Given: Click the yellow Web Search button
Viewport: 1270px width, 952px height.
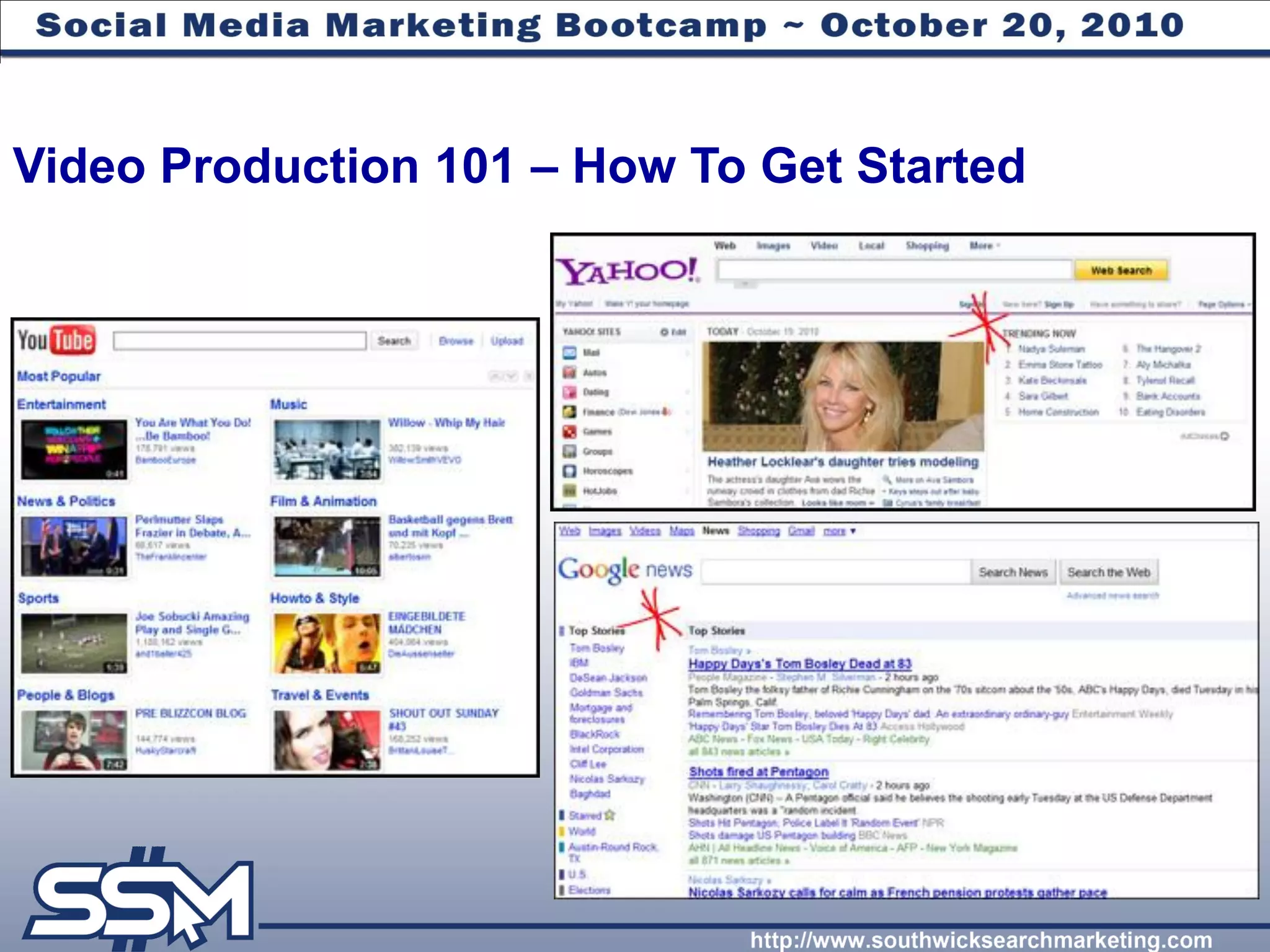Looking at the screenshot, I should pos(1121,270).
